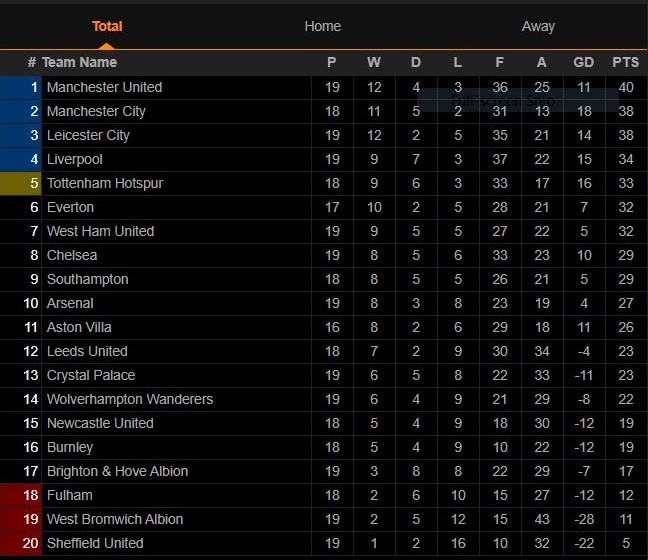The width and height of the screenshot is (648, 560).
Task: Click the West Ham United row name
Action: 100,231
